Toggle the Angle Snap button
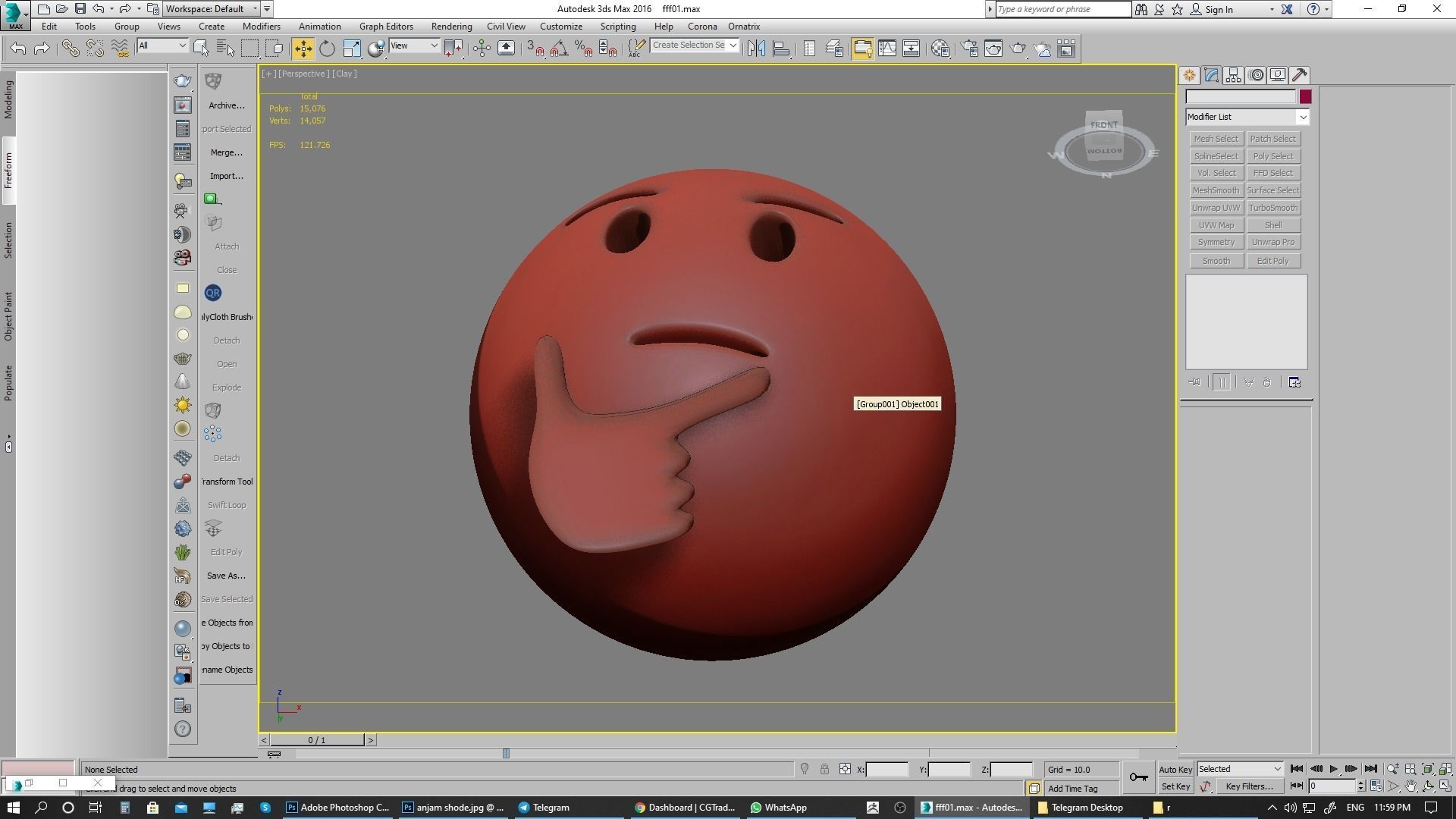The height and width of the screenshot is (819, 1456). [560, 49]
